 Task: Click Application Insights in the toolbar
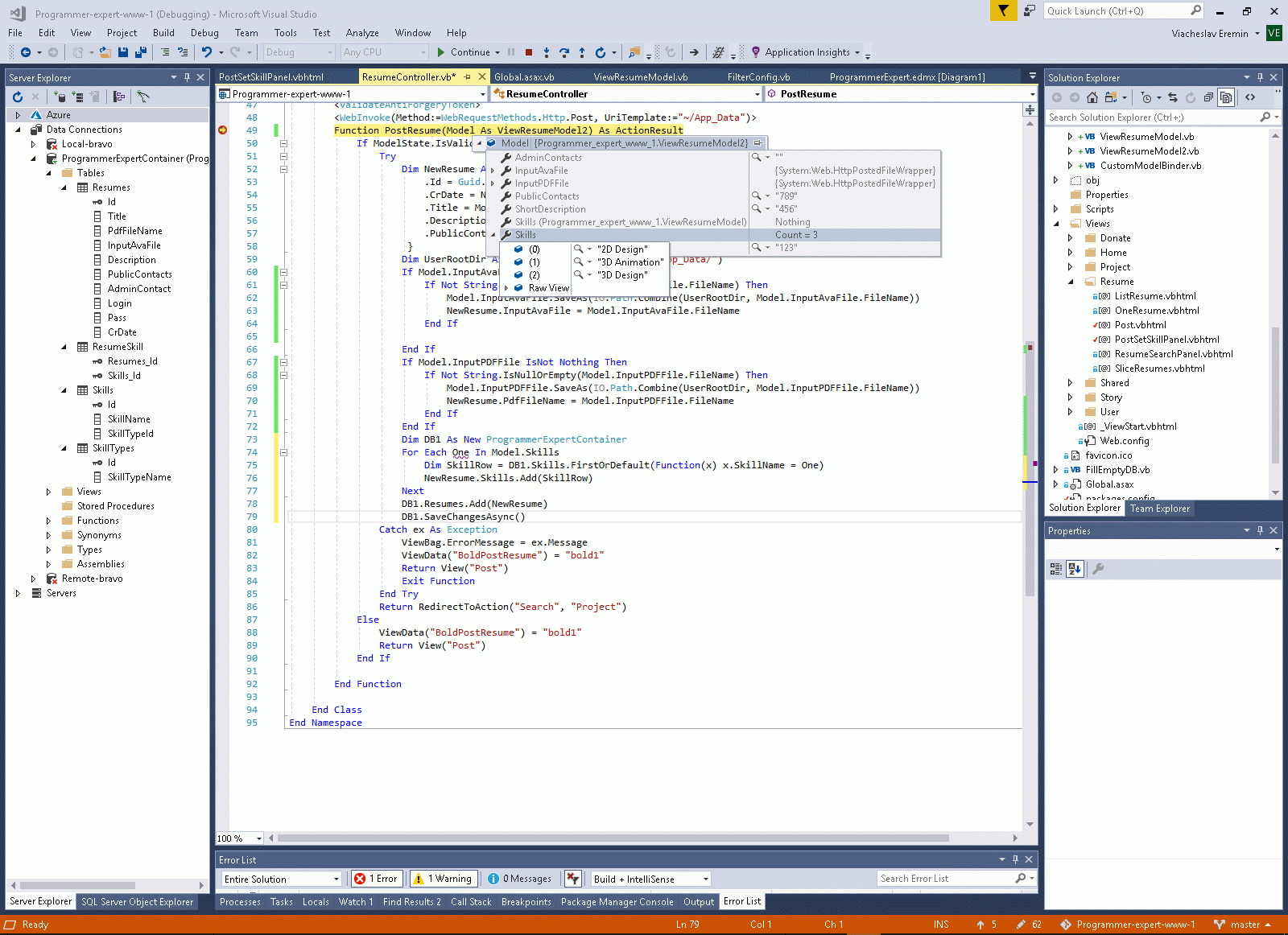[807, 52]
